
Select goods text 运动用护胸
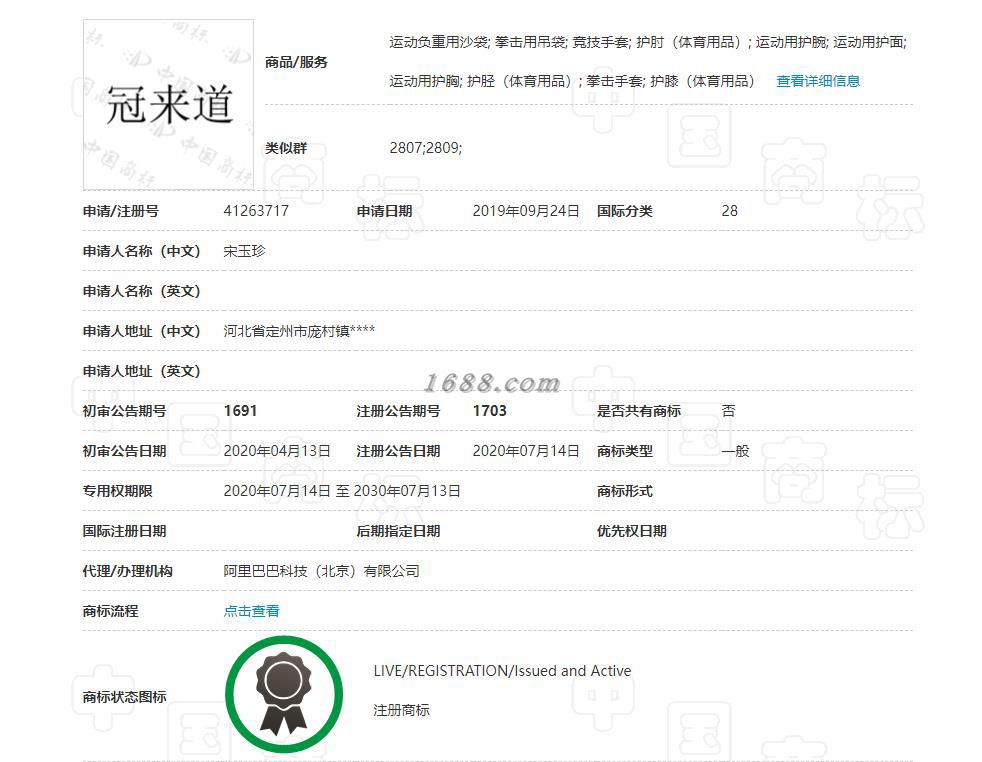pos(425,81)
